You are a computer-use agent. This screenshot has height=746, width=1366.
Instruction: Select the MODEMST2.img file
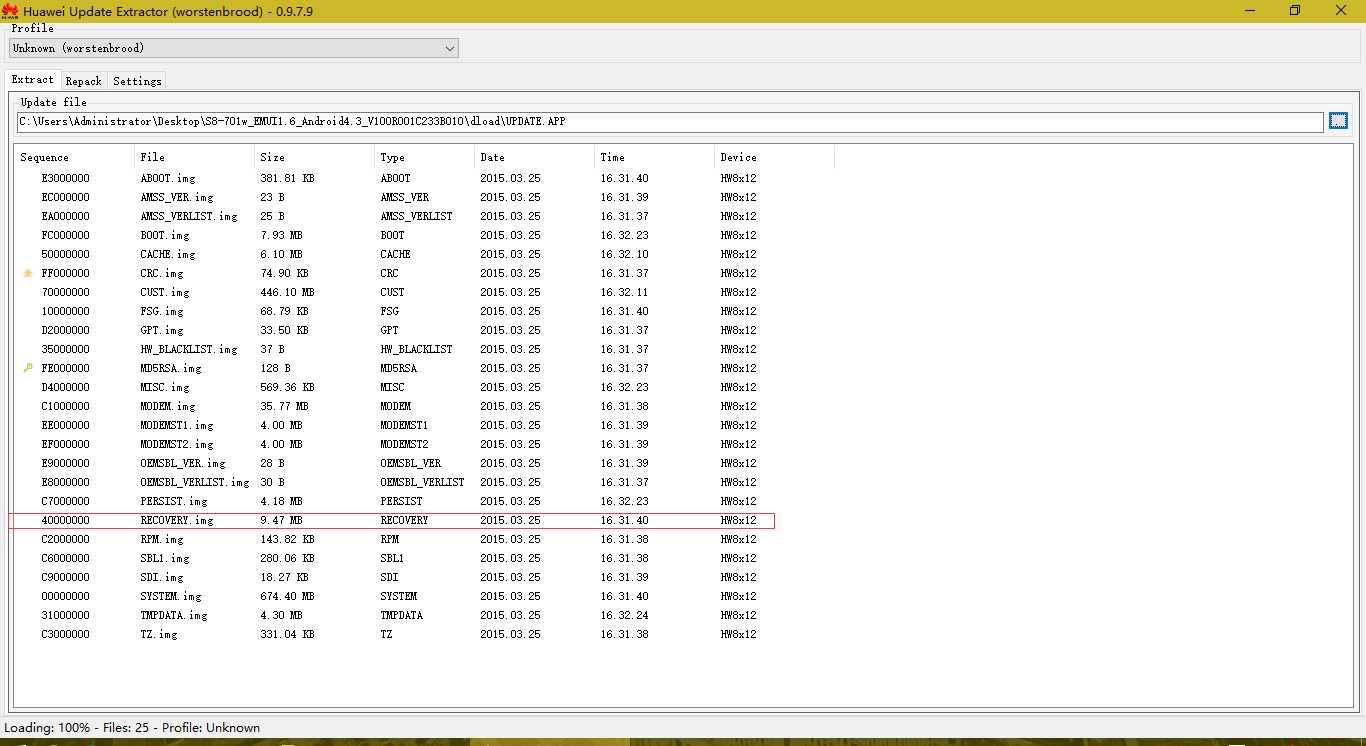[177, 444]
